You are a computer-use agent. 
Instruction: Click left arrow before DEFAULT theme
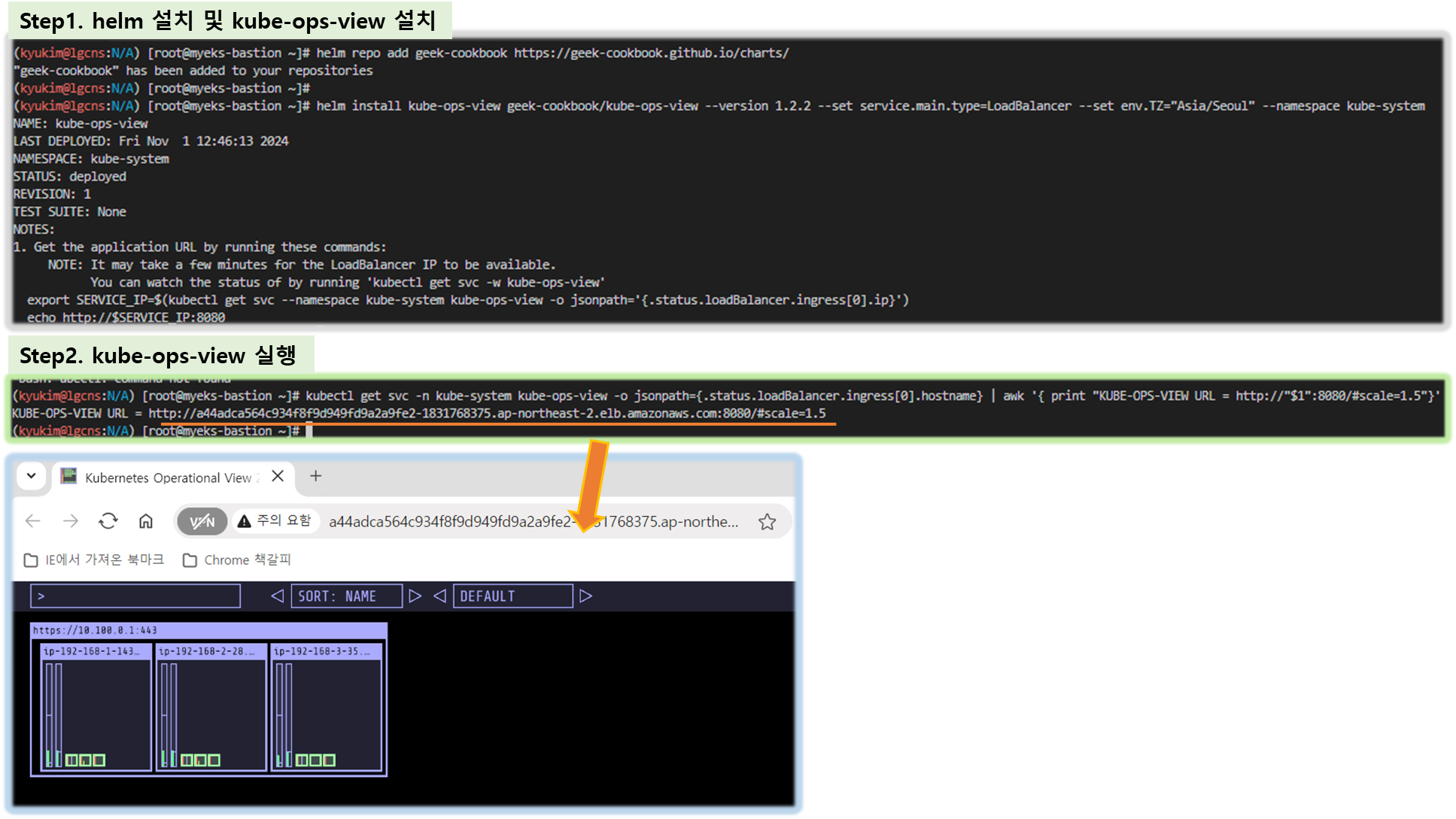coord(440,596)
